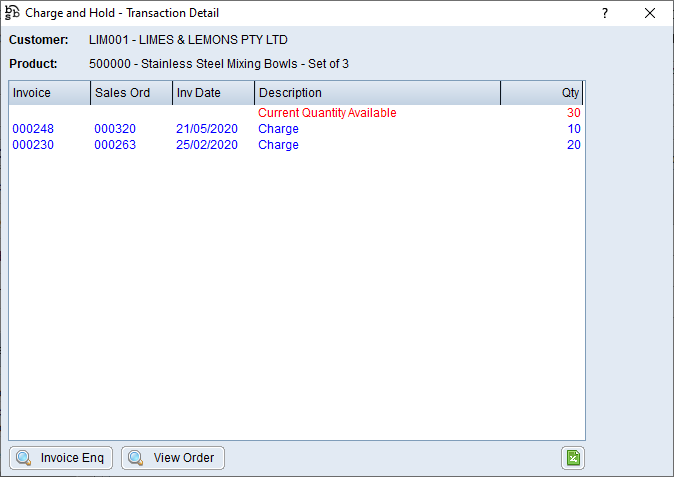Click the Excel export icon
This screenshot has height=477, width=674.
click(572, 458)
